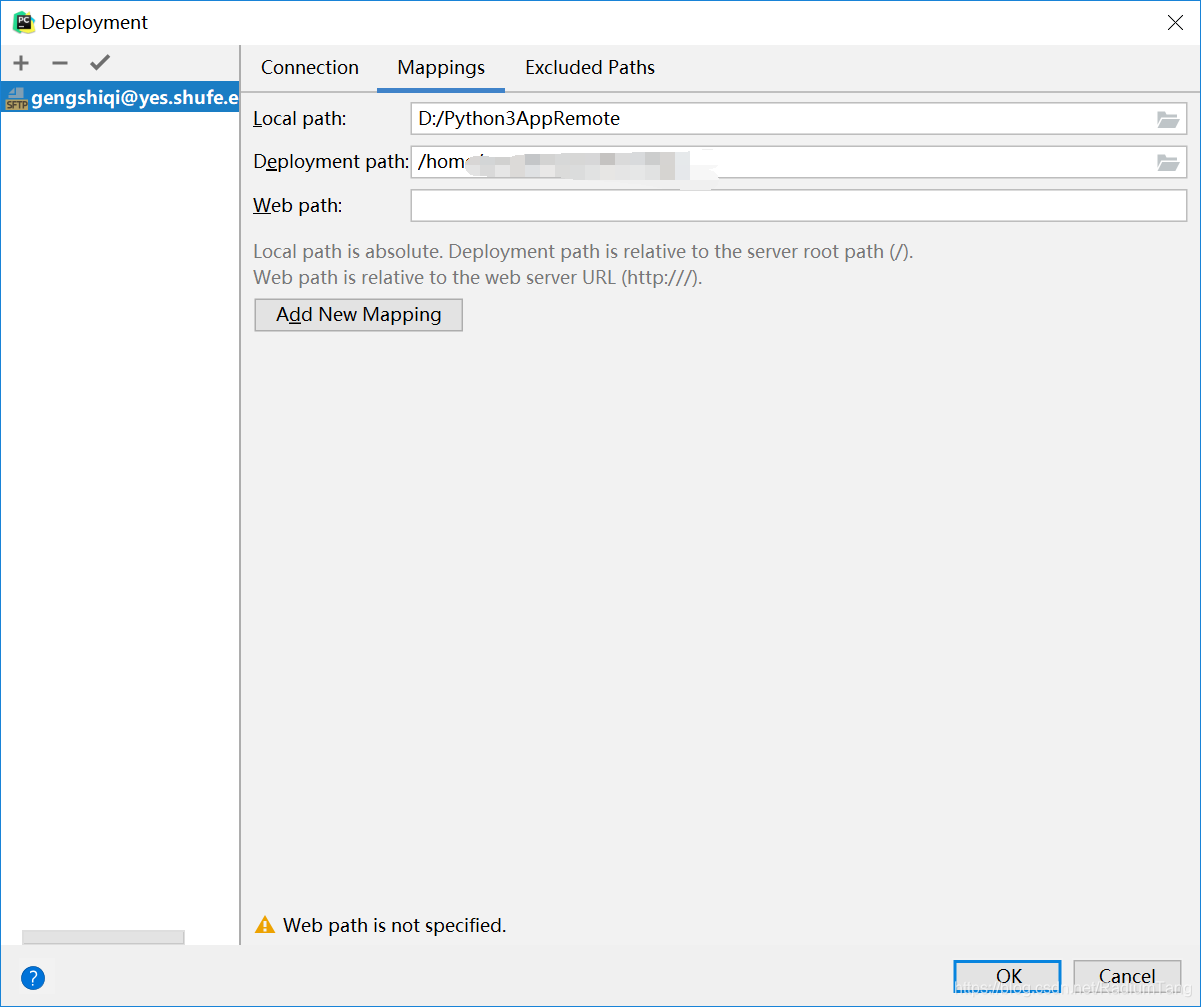Add a new deployment server with plus icon
Viewport: 1201px width, 1007px height.
(21, 63)
